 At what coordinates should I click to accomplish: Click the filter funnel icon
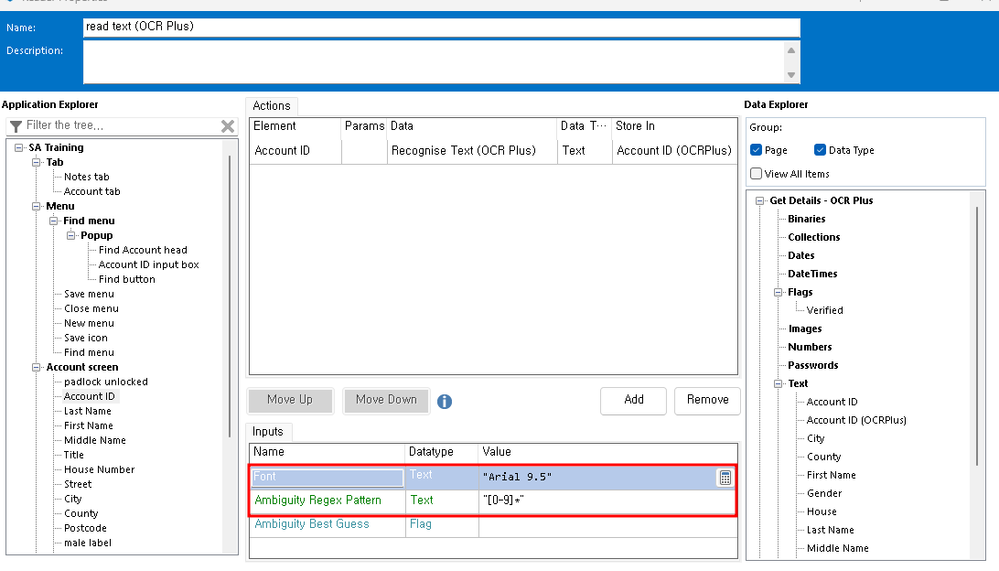coord(15,126)
